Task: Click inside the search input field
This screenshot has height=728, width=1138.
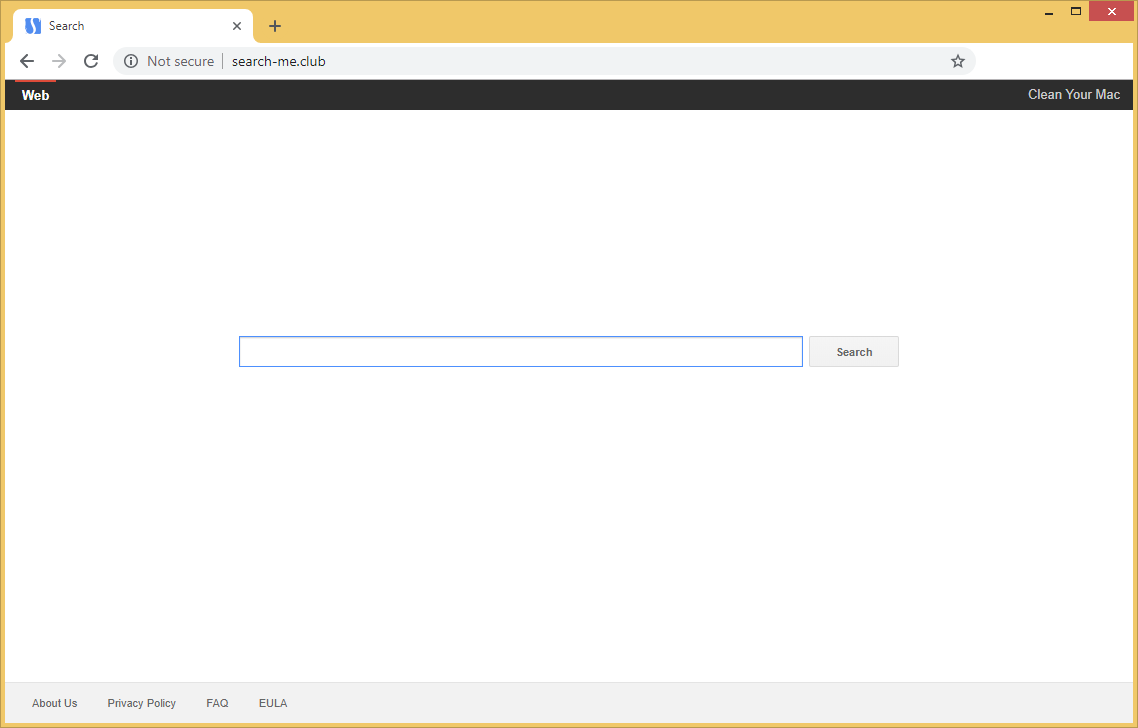Action: (520, 352)
